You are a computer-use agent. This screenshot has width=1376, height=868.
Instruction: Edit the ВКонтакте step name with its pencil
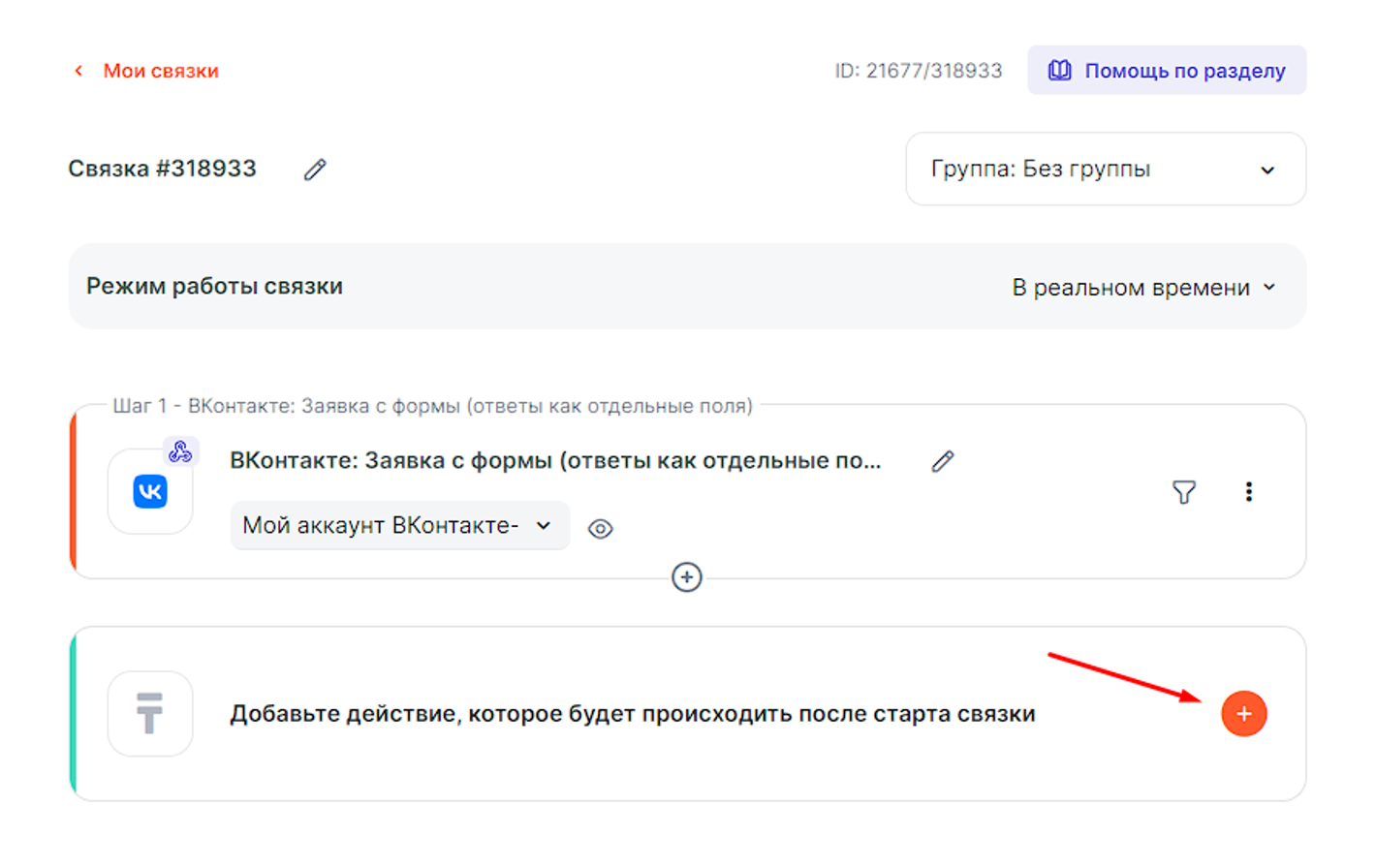(x=943, y=461)
